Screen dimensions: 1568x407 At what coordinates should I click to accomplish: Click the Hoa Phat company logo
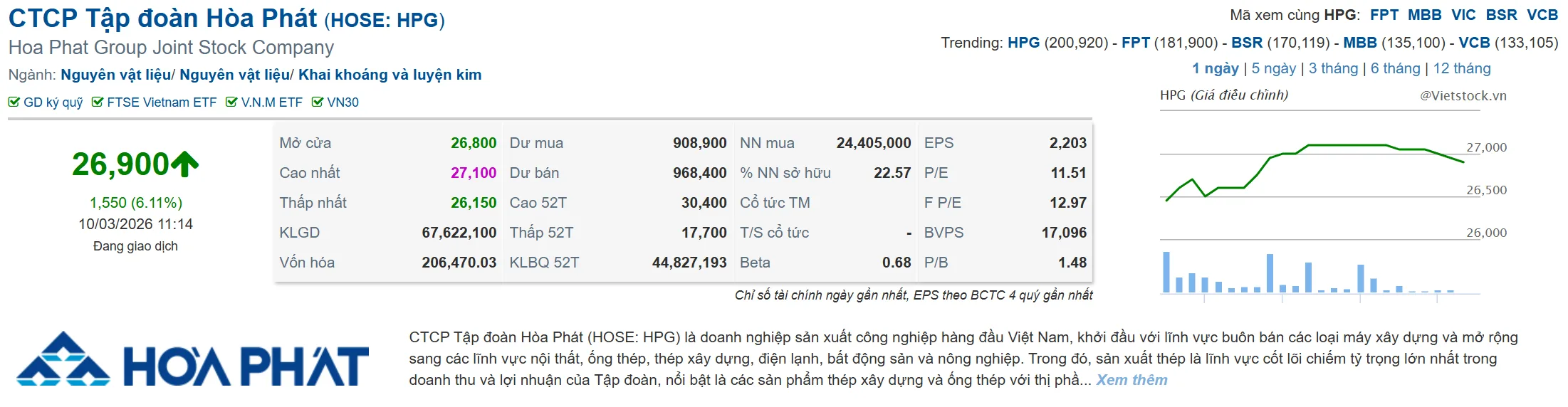tap(192, 359)
